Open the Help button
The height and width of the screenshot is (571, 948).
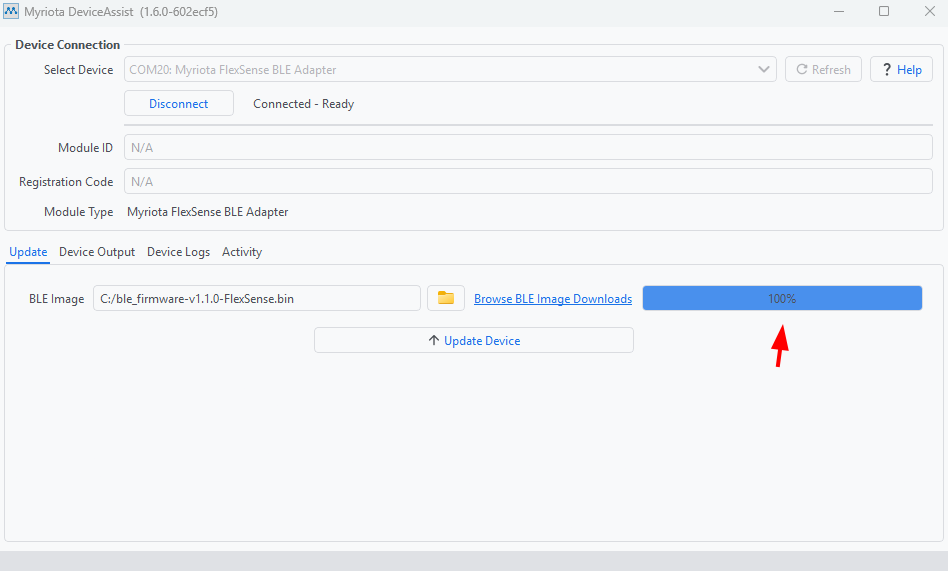point(901,70)
